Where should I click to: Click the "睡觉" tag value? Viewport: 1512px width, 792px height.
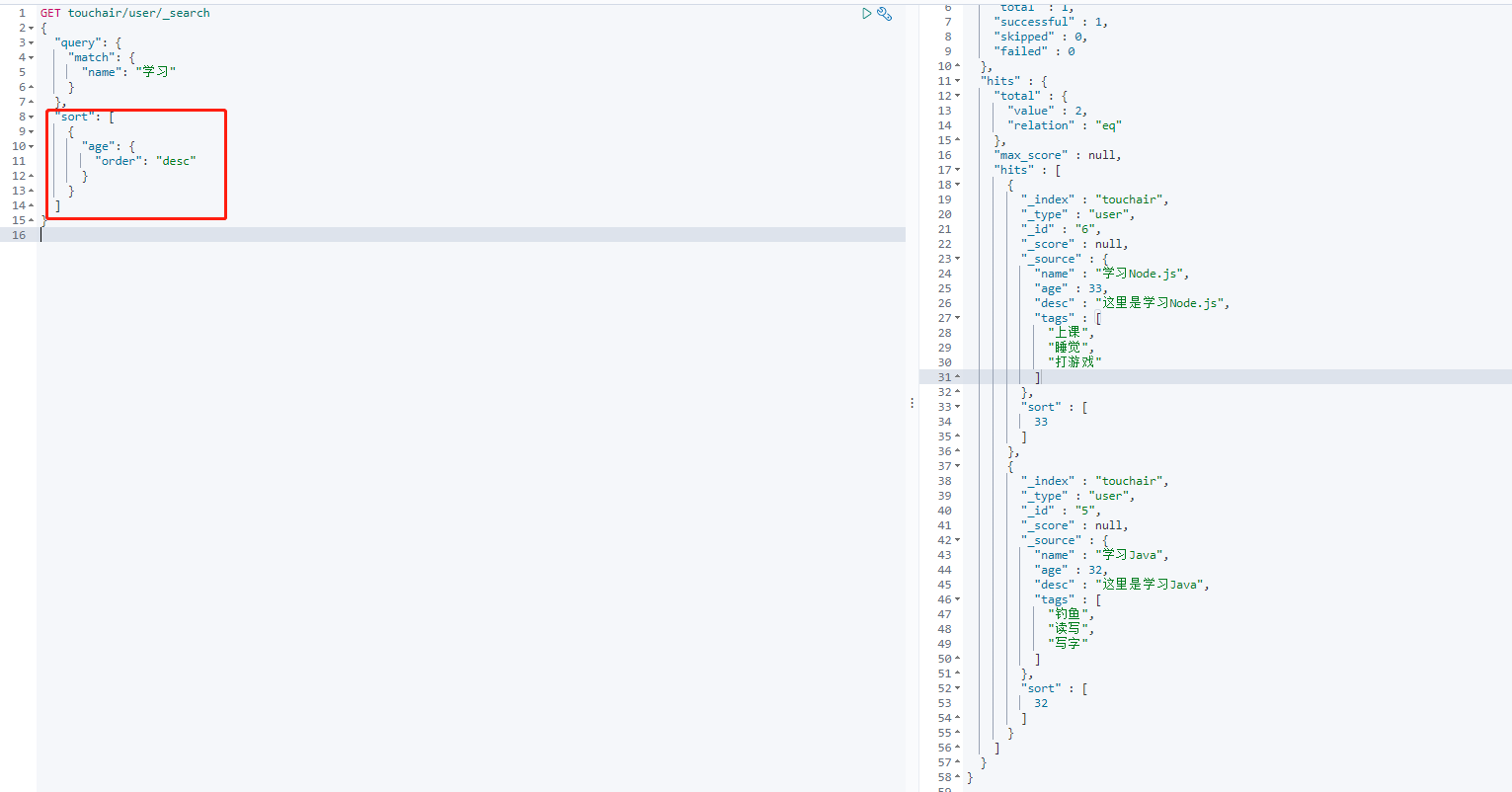(x=1068, y=348)
